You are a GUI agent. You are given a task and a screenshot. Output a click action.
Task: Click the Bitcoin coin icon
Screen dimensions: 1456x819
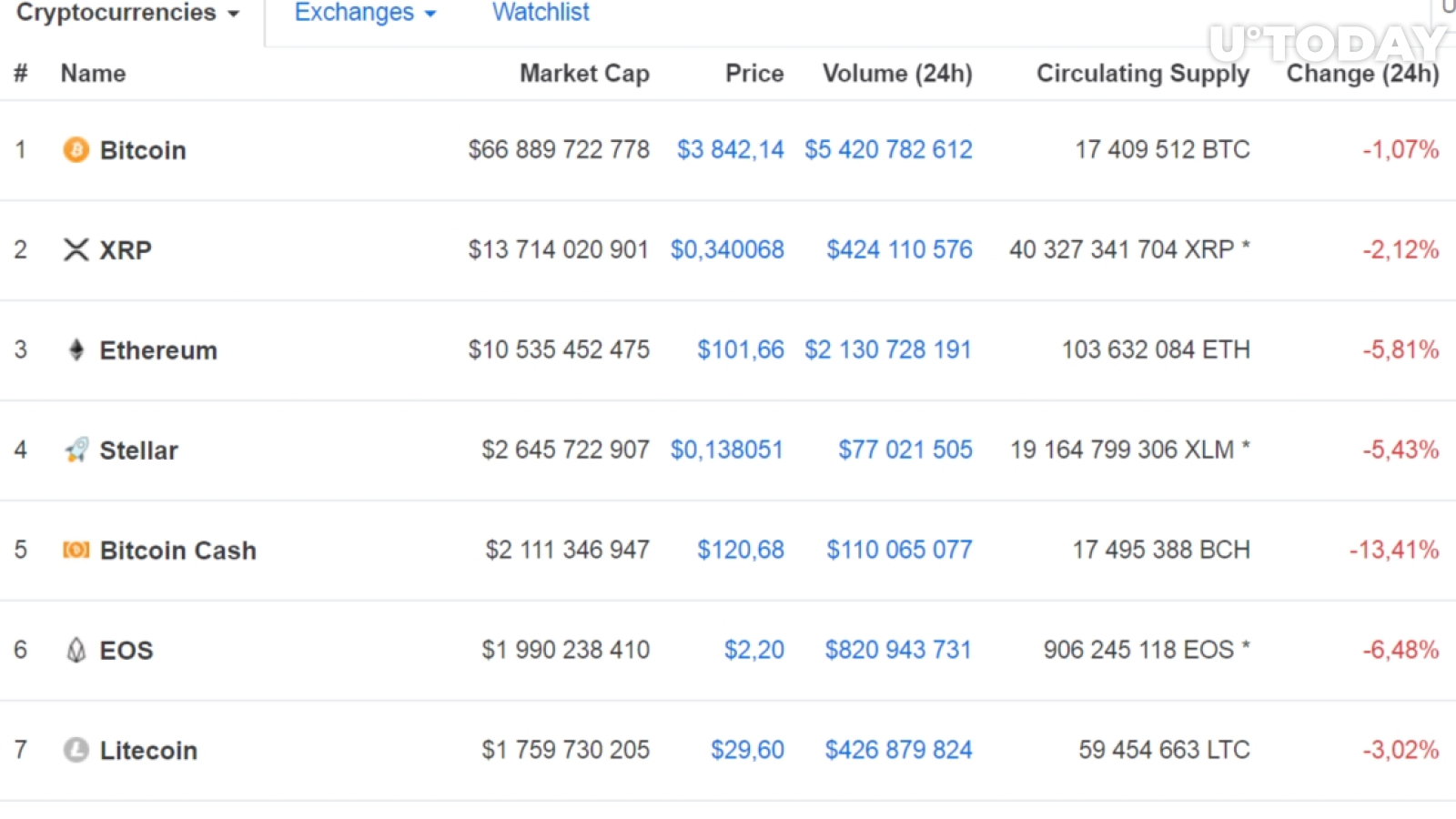76,149
